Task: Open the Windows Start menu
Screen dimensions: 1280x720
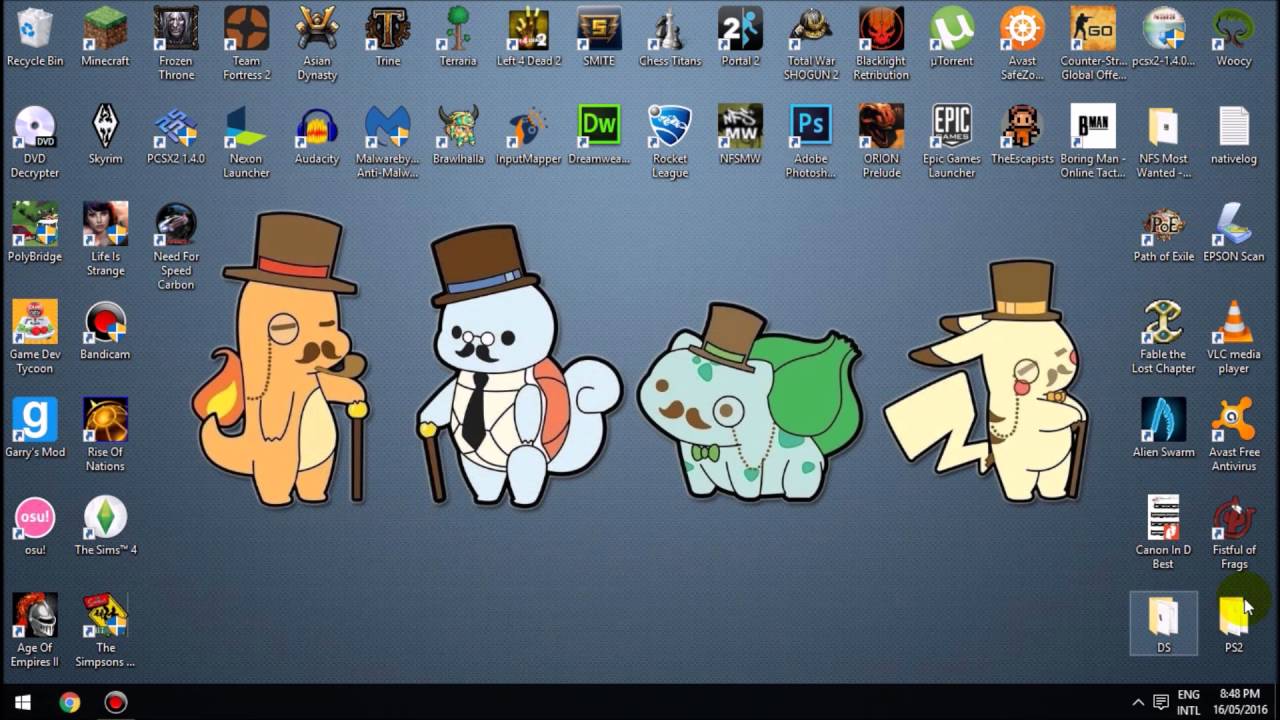Action: 23,702
